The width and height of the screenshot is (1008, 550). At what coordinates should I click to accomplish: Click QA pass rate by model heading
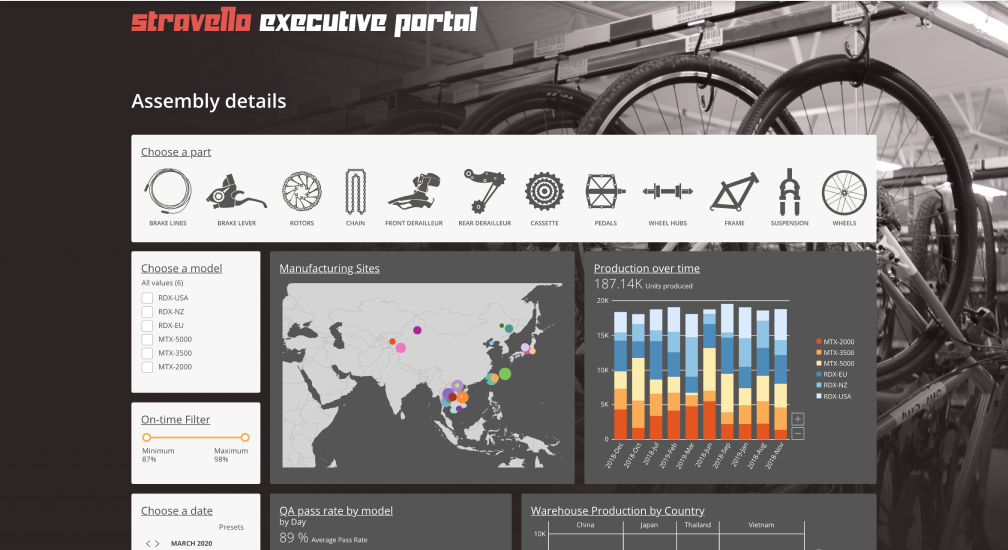[x=336, y=511]
